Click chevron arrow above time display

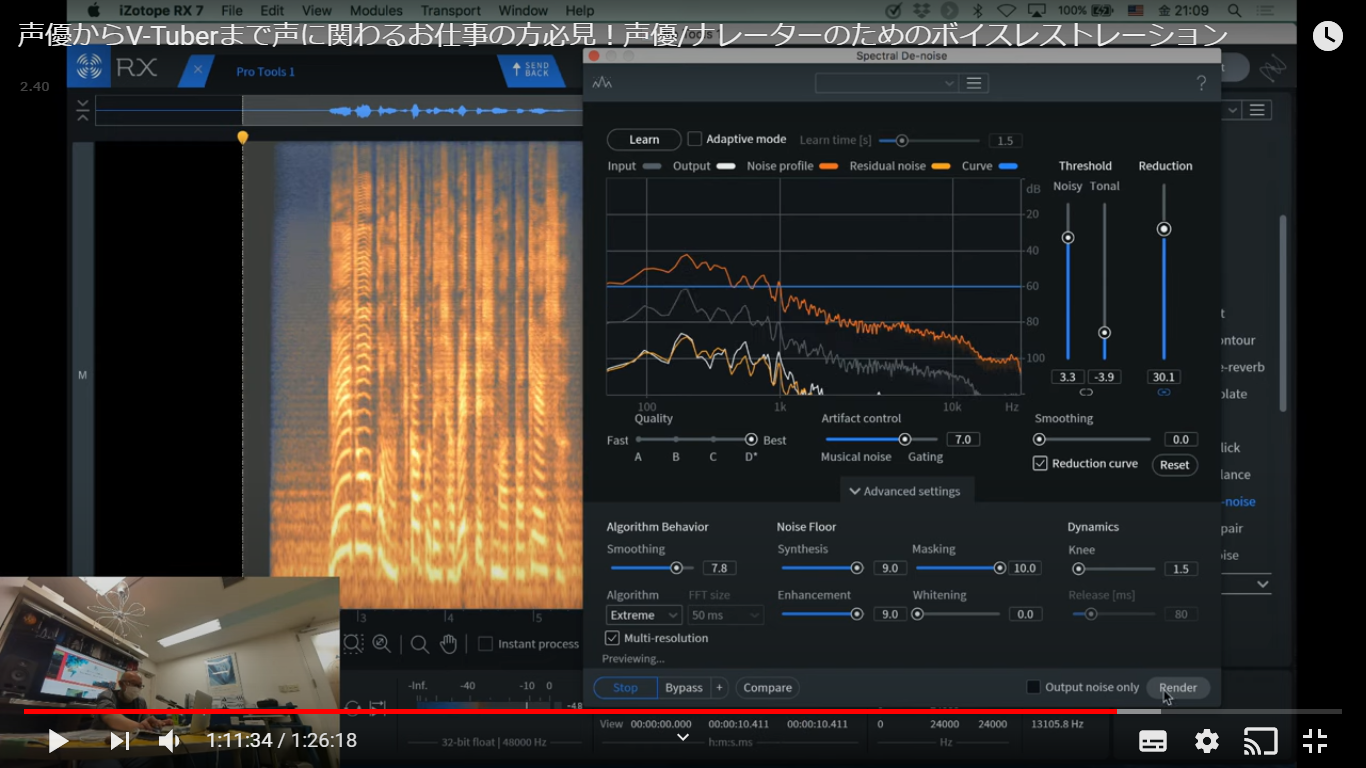click(683, 737)
